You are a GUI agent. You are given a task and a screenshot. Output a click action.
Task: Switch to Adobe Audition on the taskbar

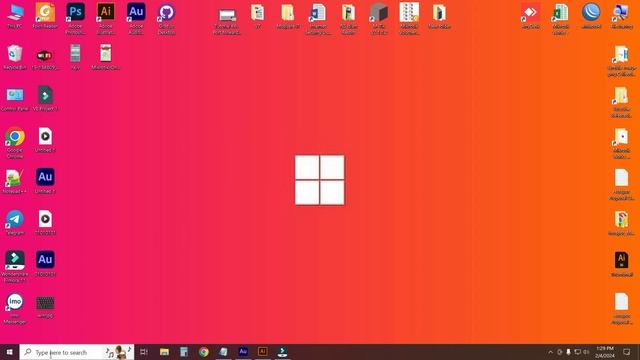click(243, 352)
